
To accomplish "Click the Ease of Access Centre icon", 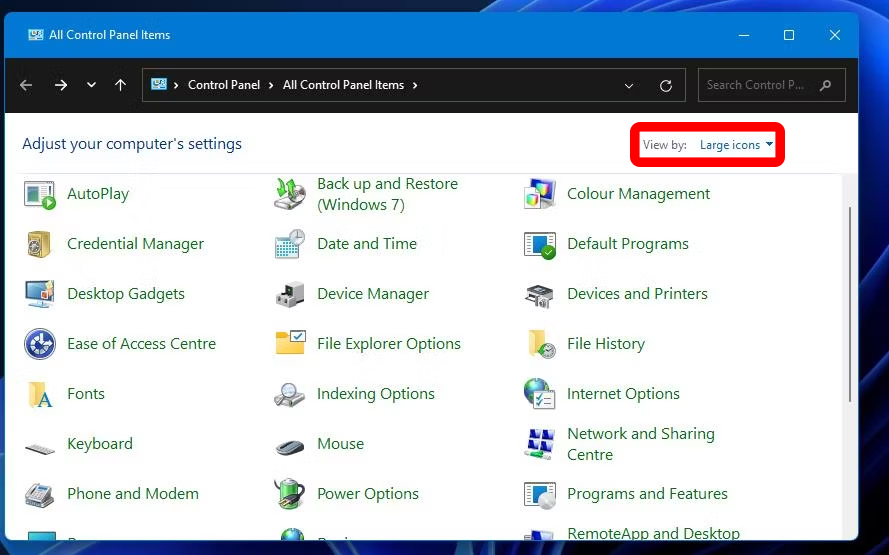I will 40,344.
